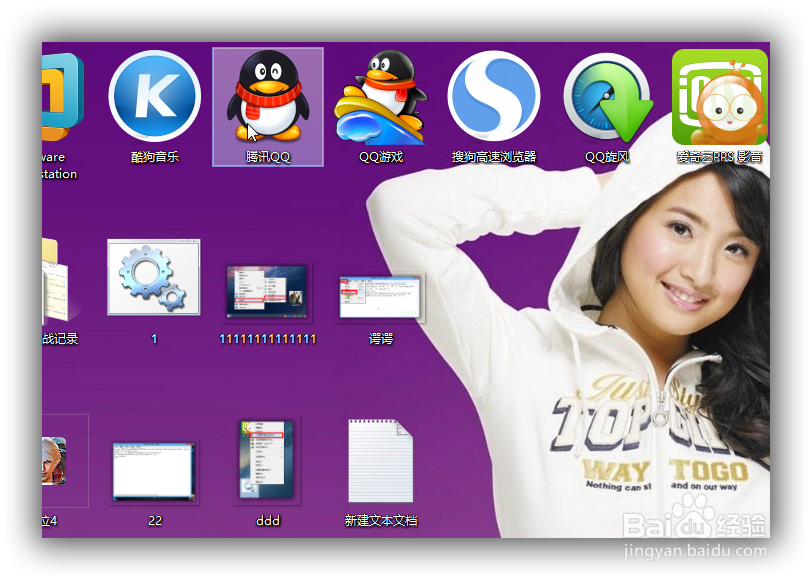Select the 1111111111111 image thumbnail
This screenshot has width=812, height=580.
point(268,291)
